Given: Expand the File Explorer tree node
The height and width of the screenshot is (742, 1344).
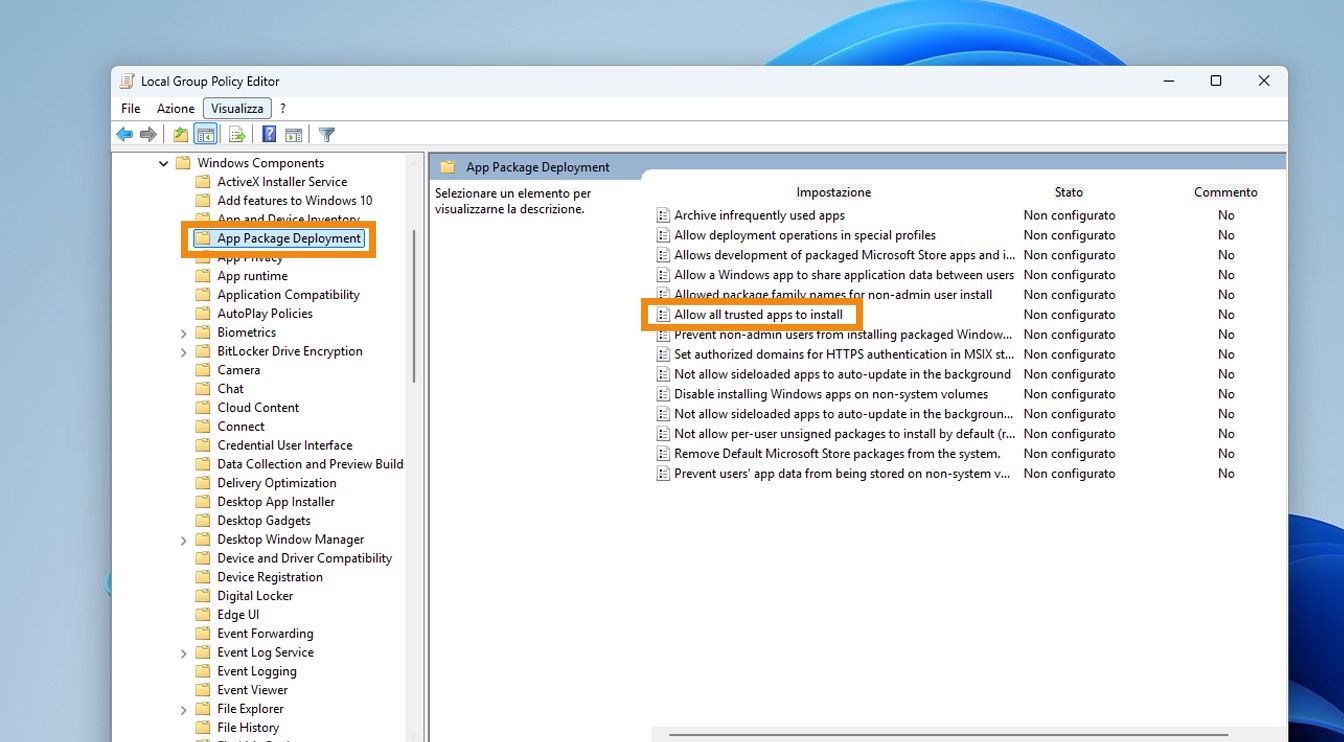Looking at the screenshot, I should click(184, 709).
